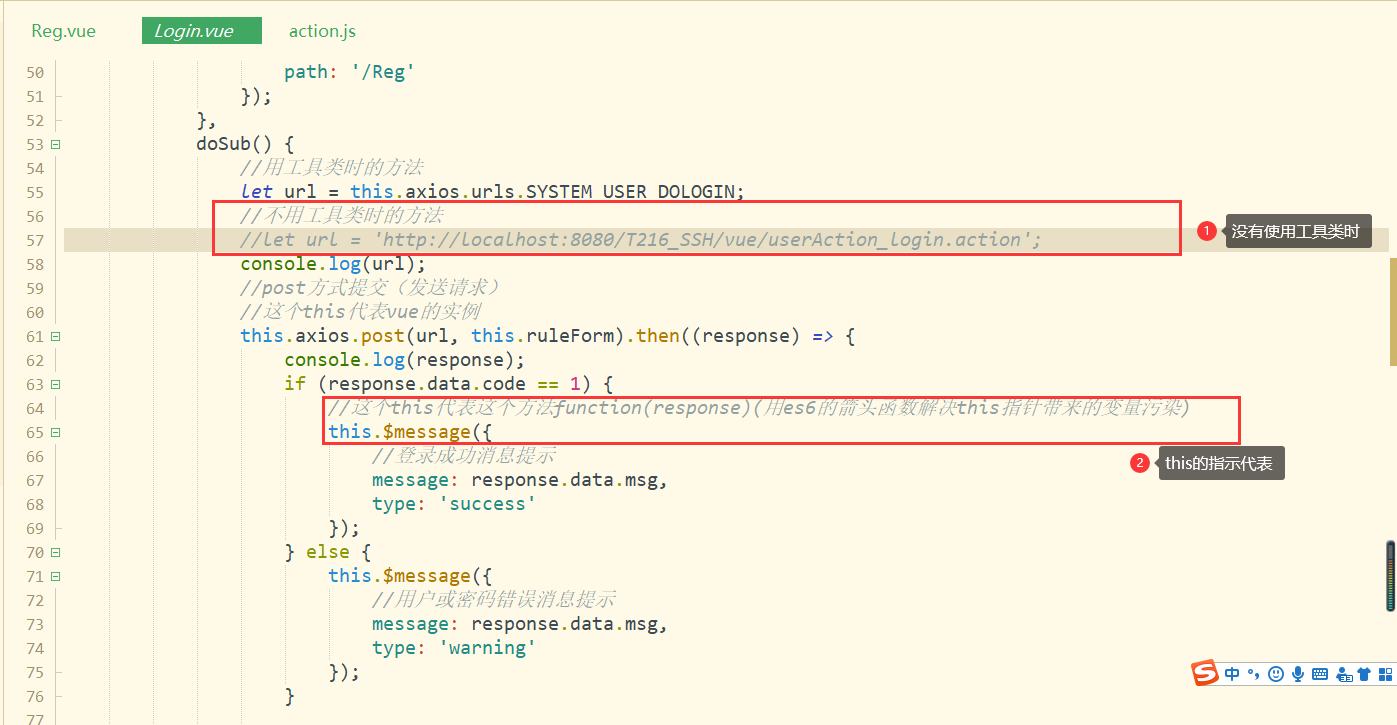
Task: Click the yellow marker in the scrollbar
Action: [x=1392, y=311]
